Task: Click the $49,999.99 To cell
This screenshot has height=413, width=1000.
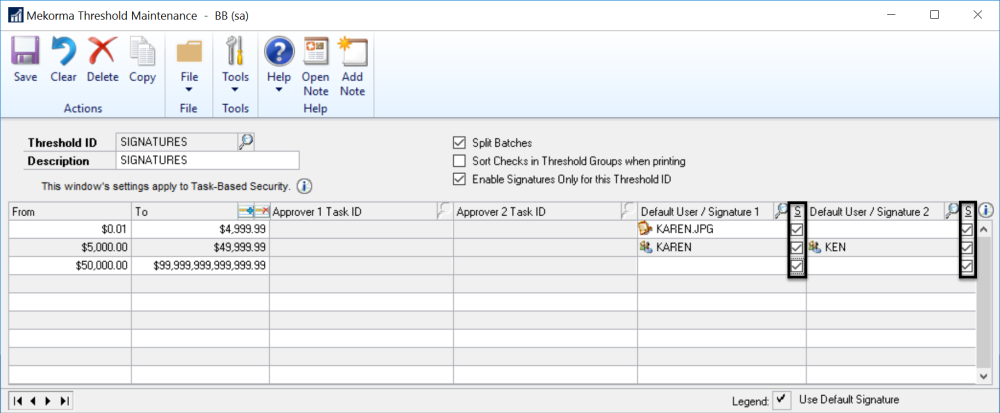Action: tap(200, 247)
